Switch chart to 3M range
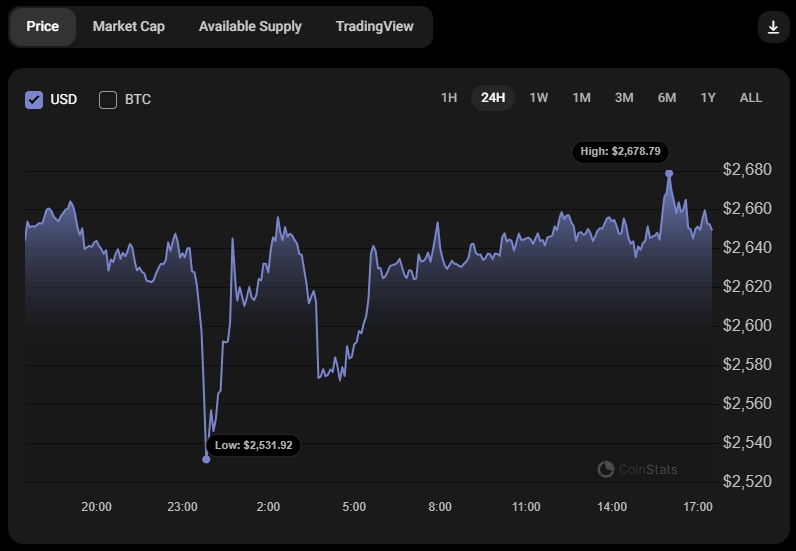796x551 pixels. click(x=624, y=98)
